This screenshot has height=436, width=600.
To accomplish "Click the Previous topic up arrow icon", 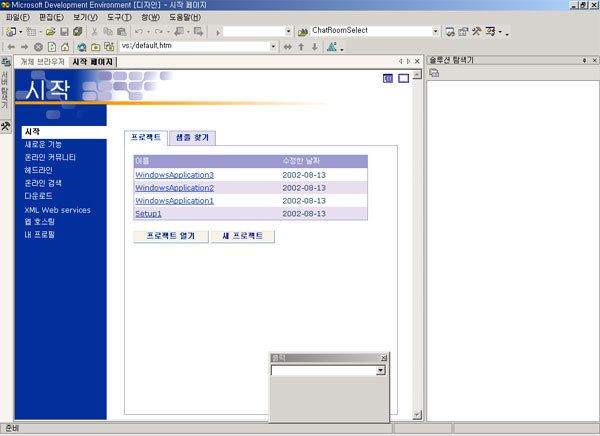I will (301, 47).
